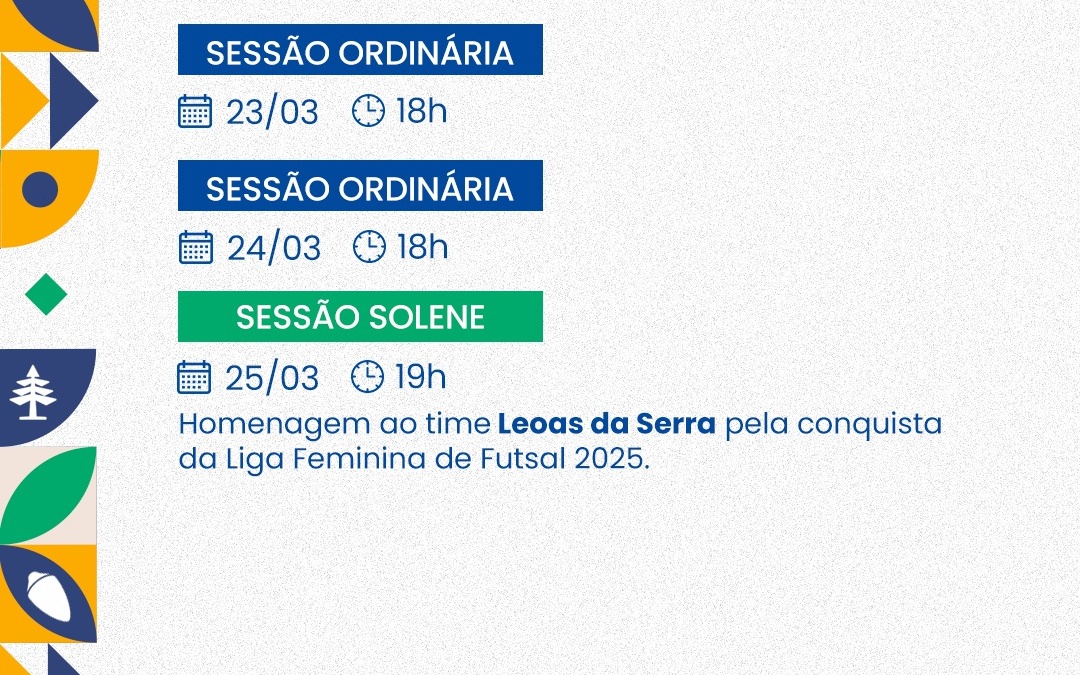Select the first Sessão Ordinária blue banner
The width and height of the screenshot is (1080, 675).
click(360, 50)
